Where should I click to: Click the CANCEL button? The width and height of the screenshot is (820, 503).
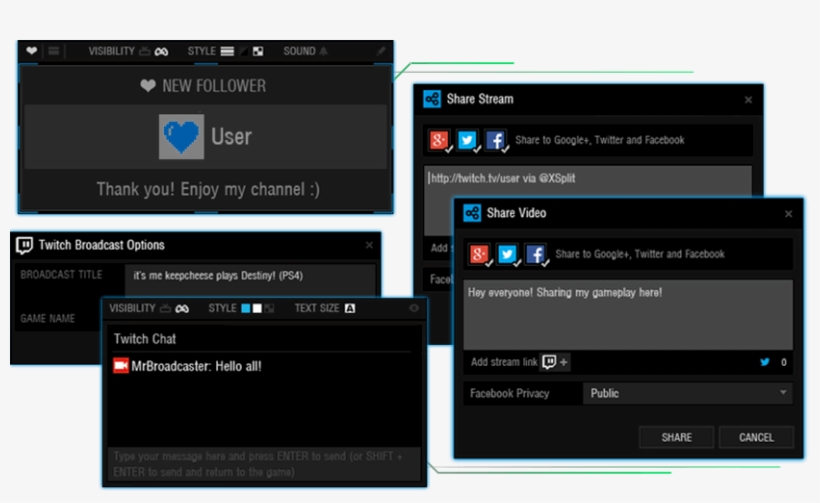[x=756, y=437]
